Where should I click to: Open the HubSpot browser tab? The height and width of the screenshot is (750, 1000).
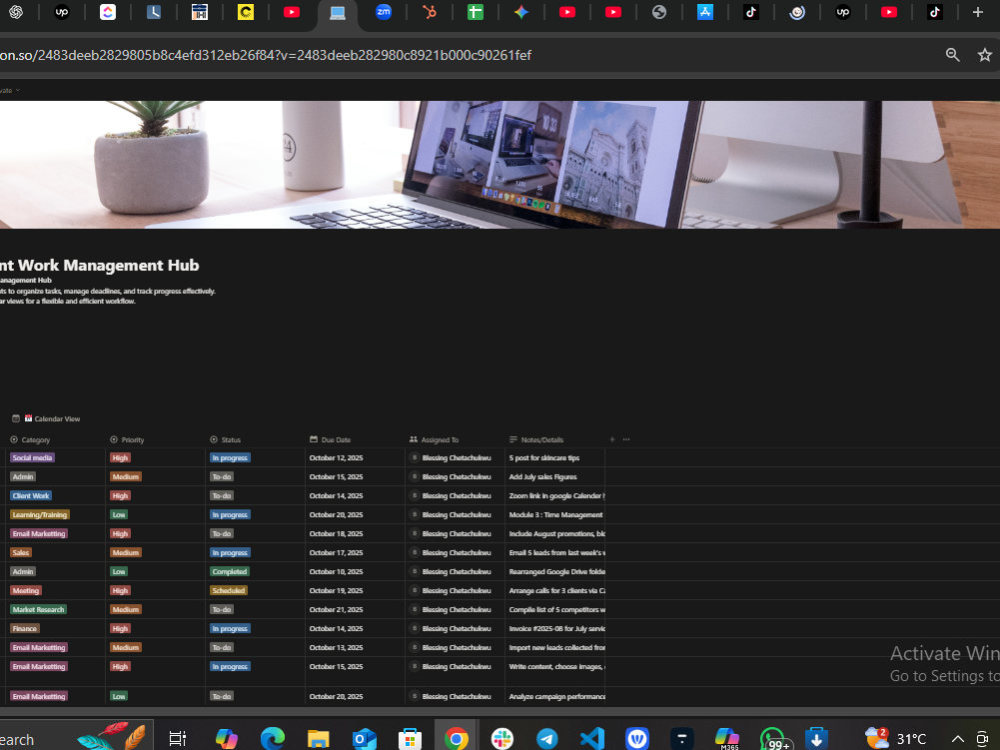[x=429, y=12]
